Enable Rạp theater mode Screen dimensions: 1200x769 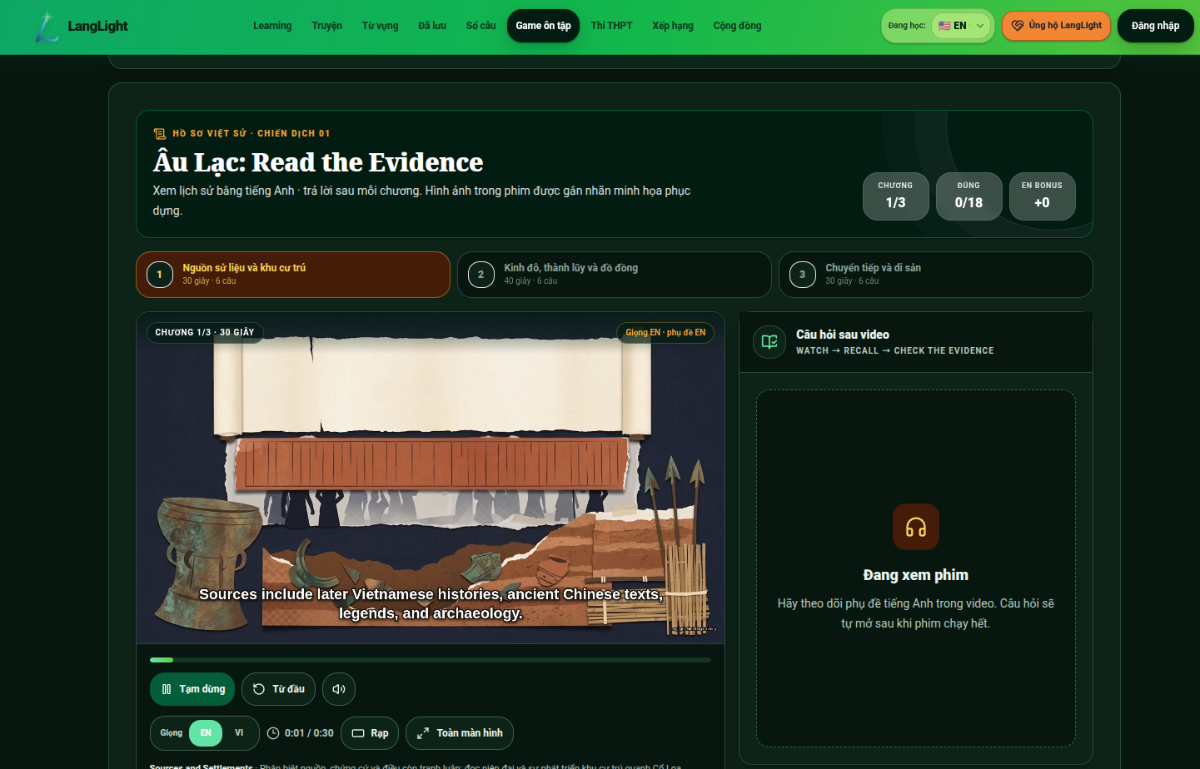pos(370,733)
